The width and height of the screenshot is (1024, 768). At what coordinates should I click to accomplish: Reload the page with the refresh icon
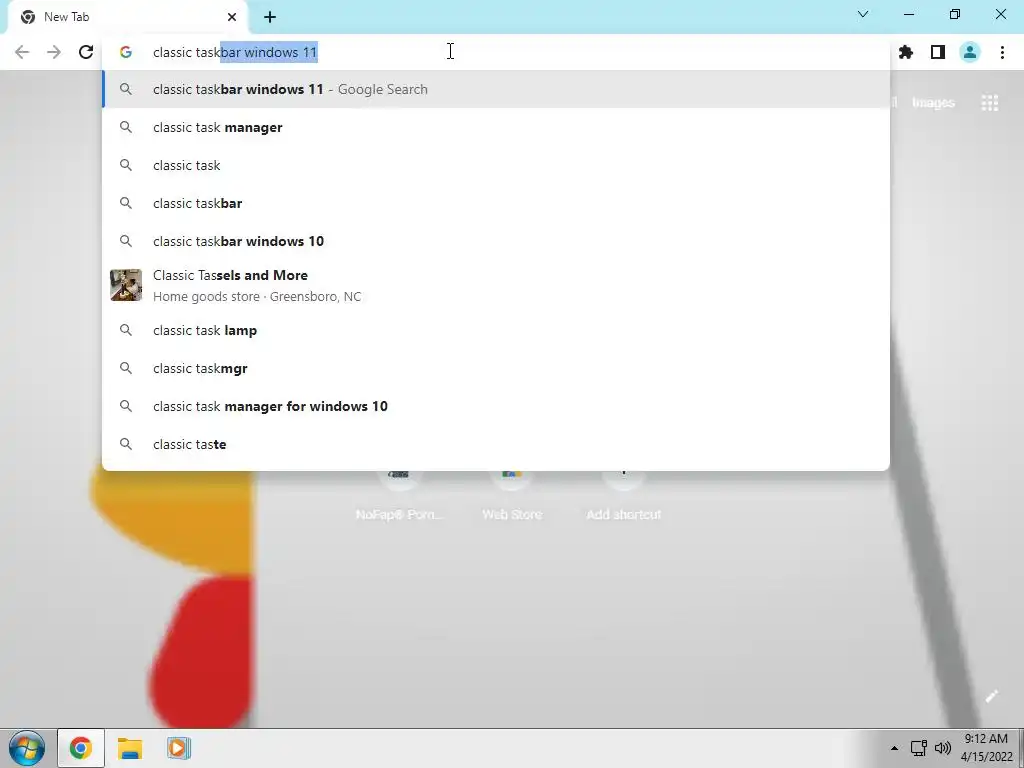coord(86,52)
